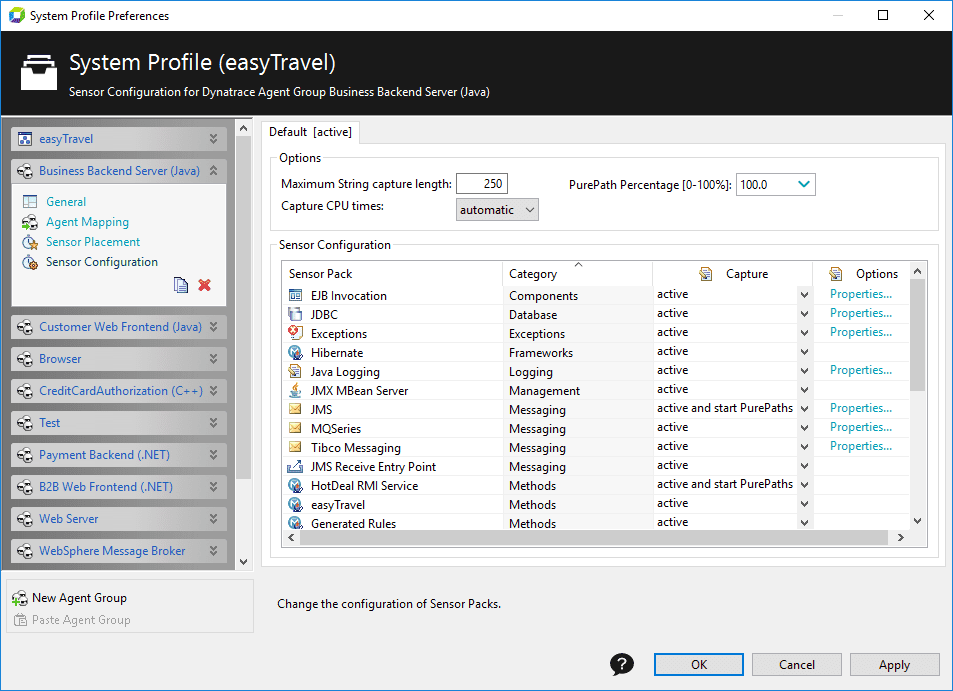Click New Agent Group link
This screenshot has width=953, height=691.
coord(79,598)
